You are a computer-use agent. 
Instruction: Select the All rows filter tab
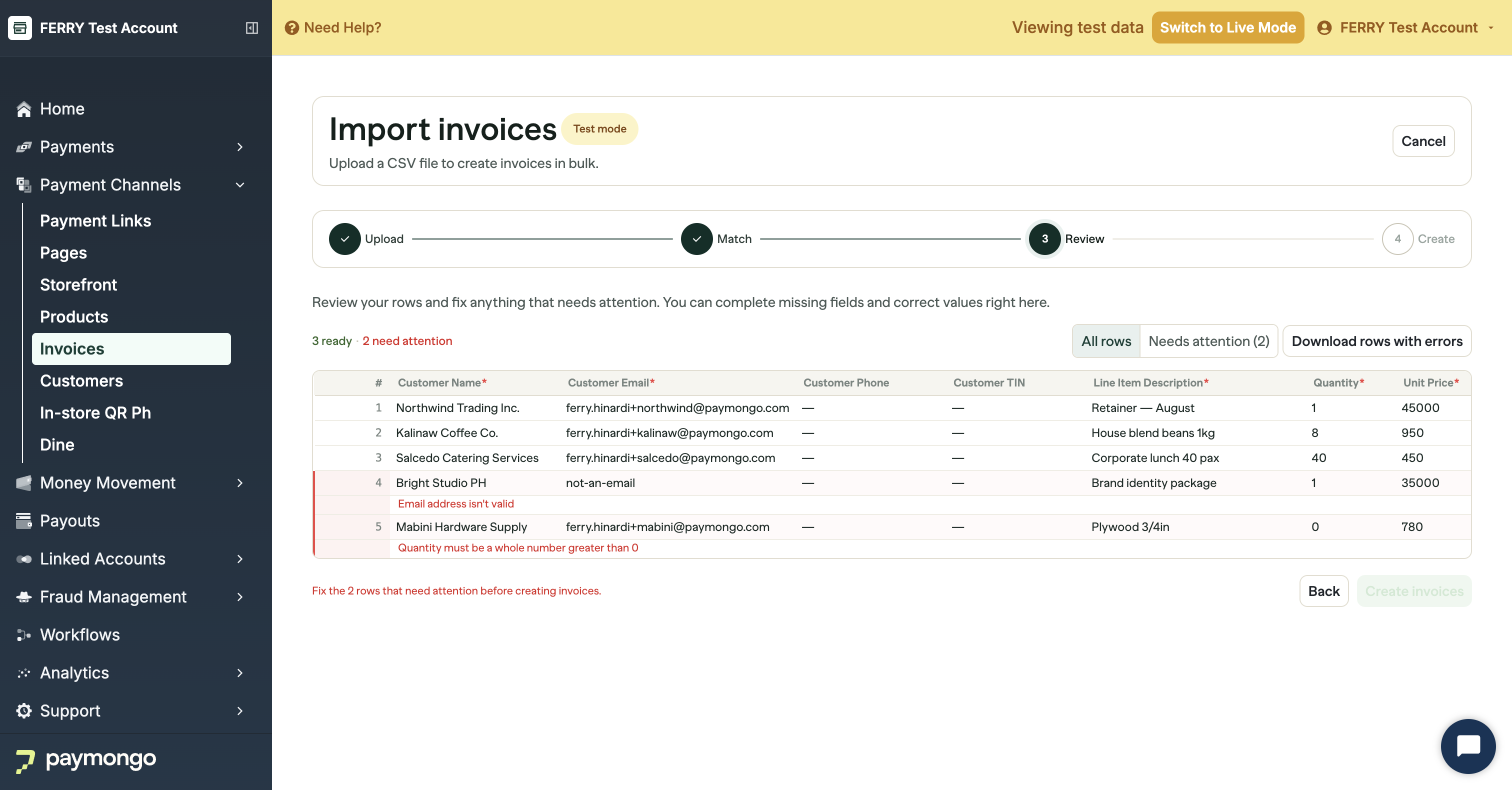click(1106, 341)
